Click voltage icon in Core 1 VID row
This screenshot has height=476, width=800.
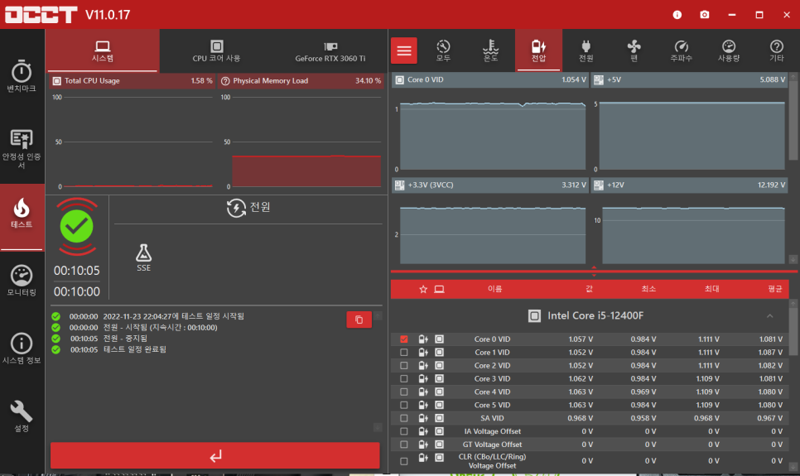pos(423,353)
